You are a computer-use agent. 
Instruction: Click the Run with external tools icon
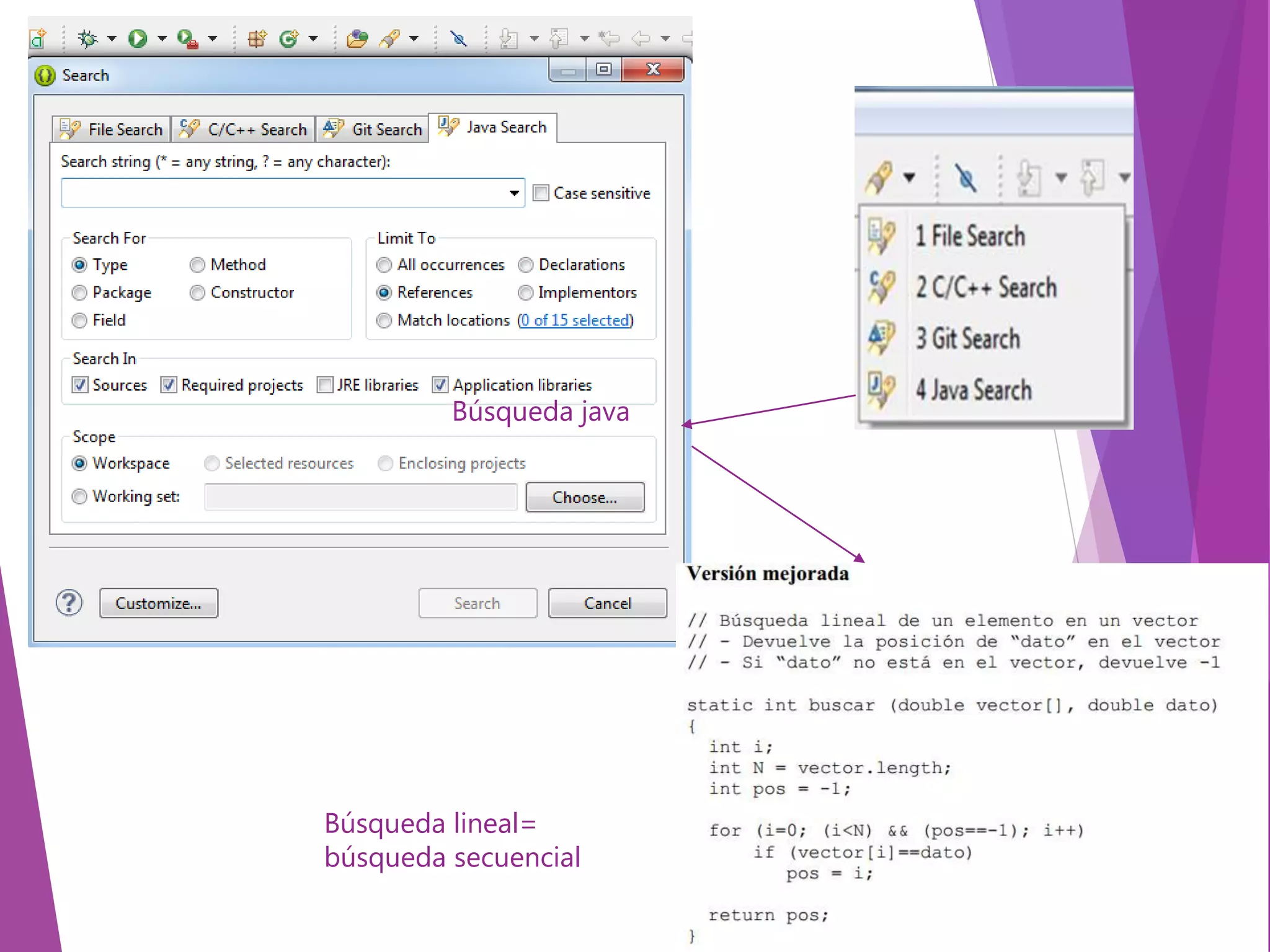(187, 39)
